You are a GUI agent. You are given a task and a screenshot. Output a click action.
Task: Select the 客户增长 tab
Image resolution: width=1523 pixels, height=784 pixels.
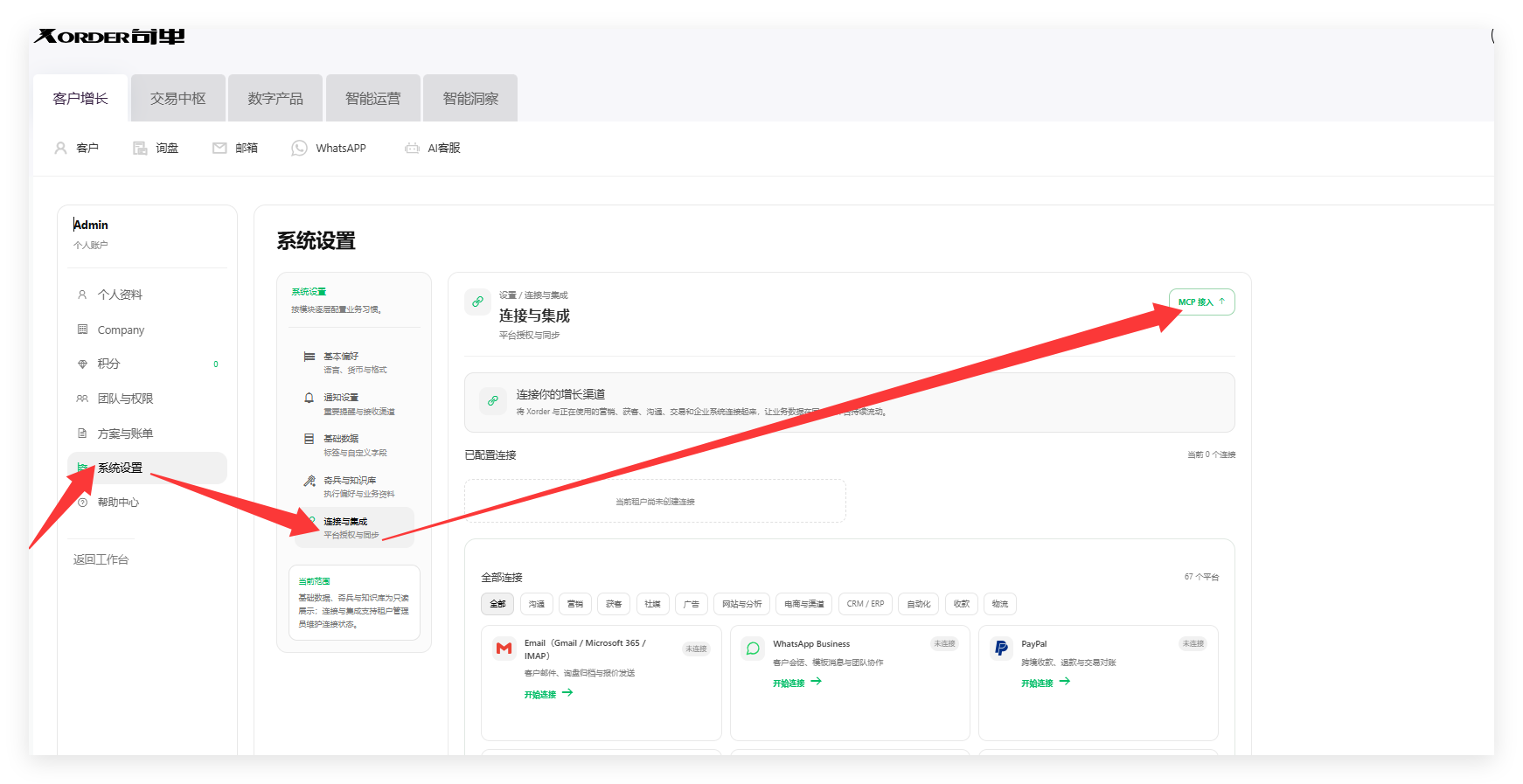click(x=80, y=98)
